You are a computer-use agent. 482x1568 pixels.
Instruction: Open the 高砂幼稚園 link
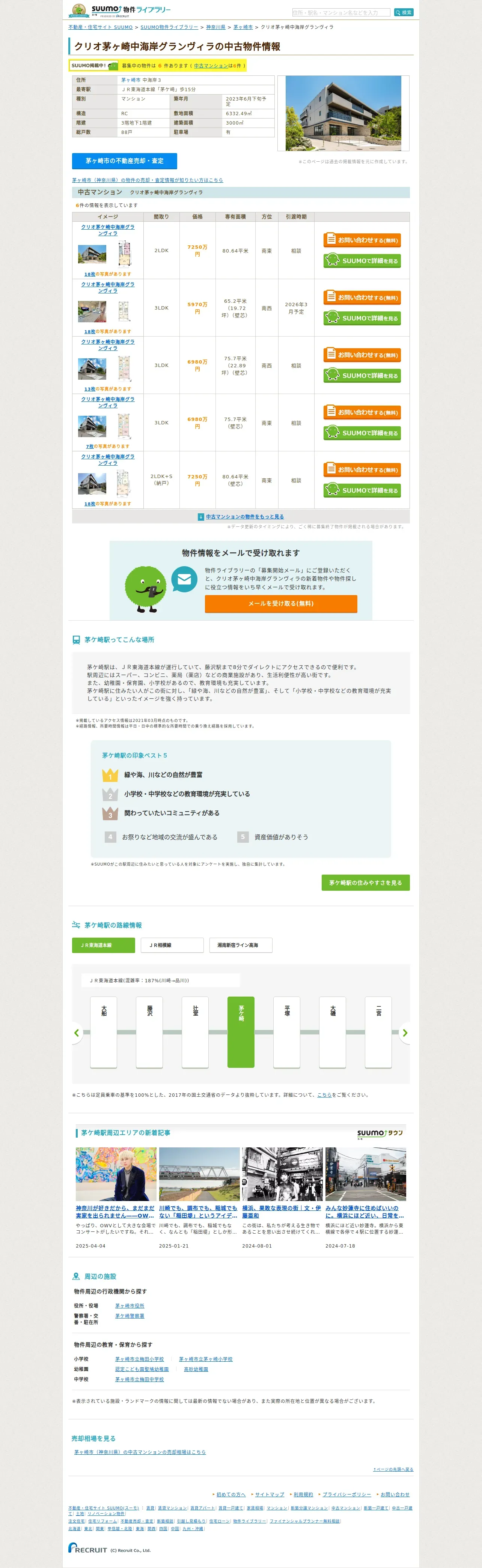click(196, 1370)
